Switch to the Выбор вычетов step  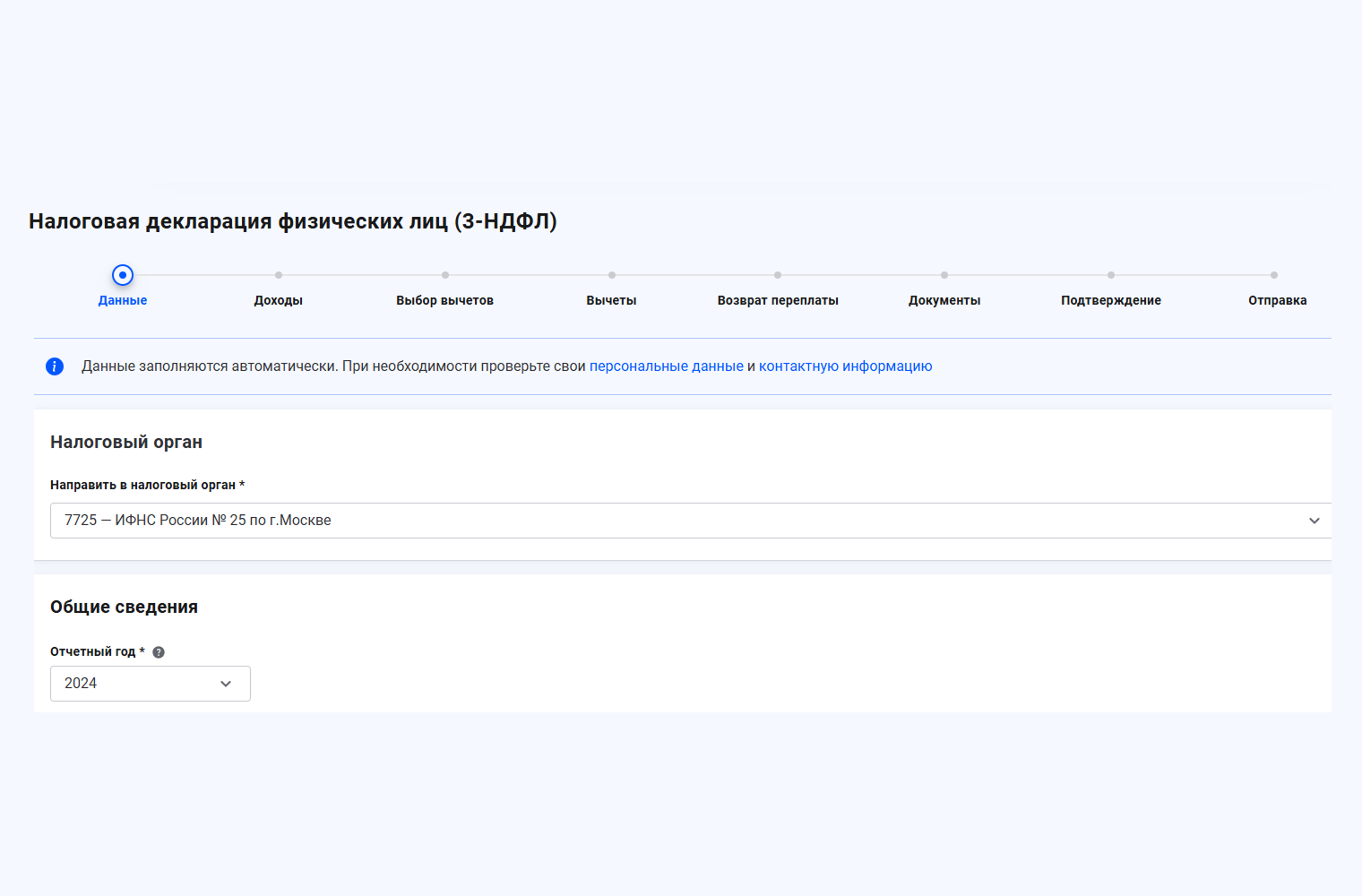tap(444, 300)
